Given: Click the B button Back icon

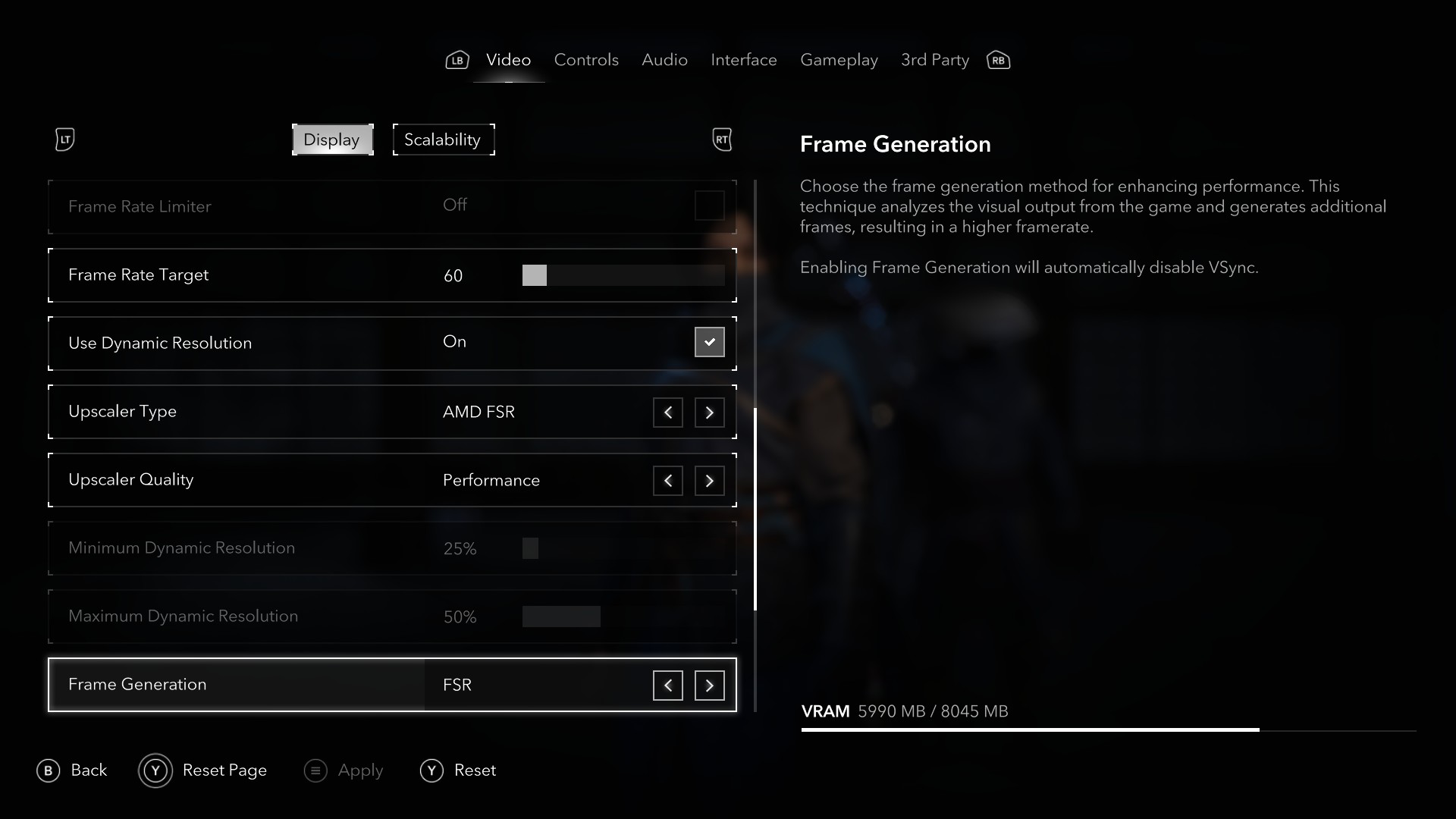Looking at the screenshot, I should point(48,770).
